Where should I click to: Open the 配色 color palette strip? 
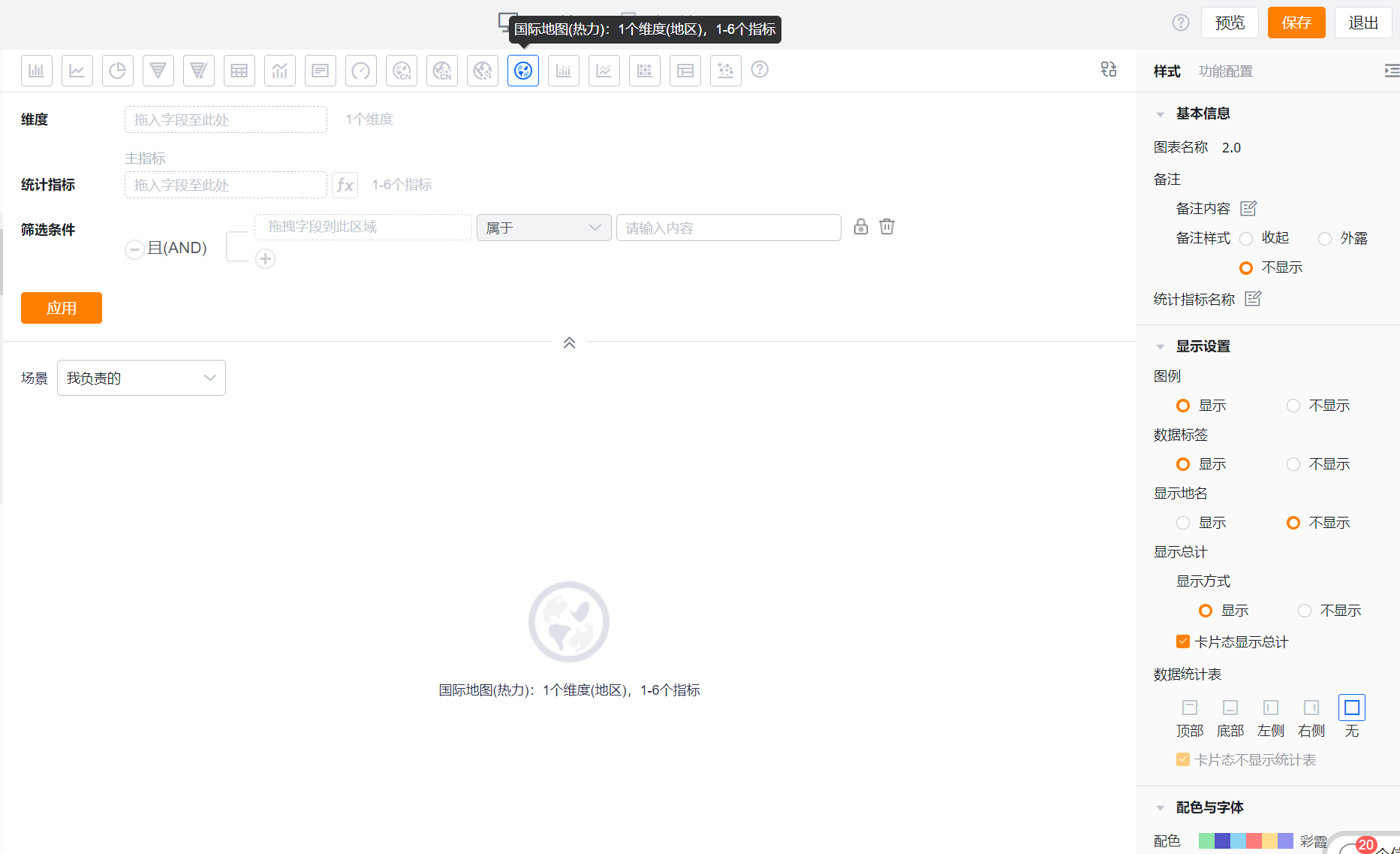click(x=1245, y=840)
